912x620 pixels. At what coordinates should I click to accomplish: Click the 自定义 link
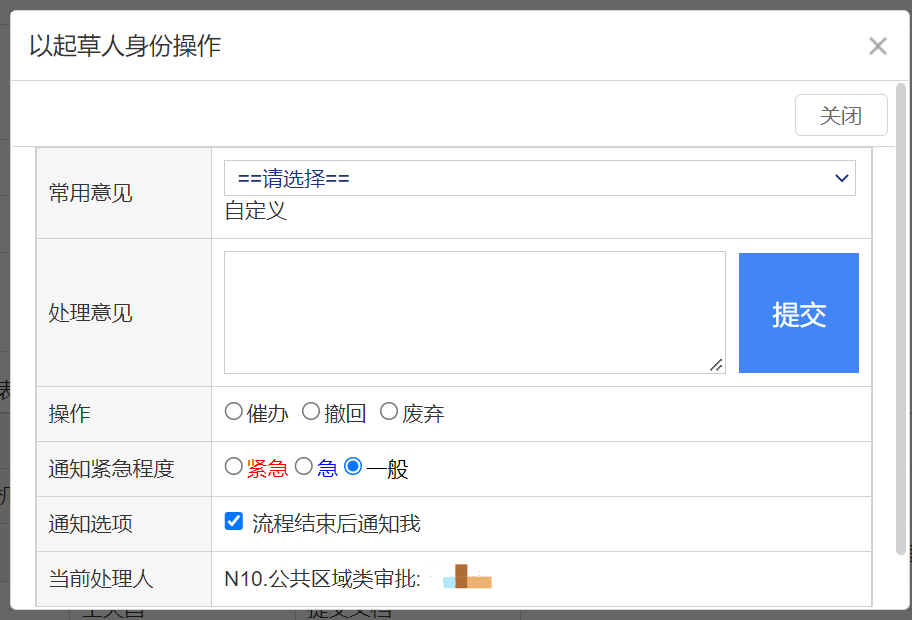[x=255, y=211]
